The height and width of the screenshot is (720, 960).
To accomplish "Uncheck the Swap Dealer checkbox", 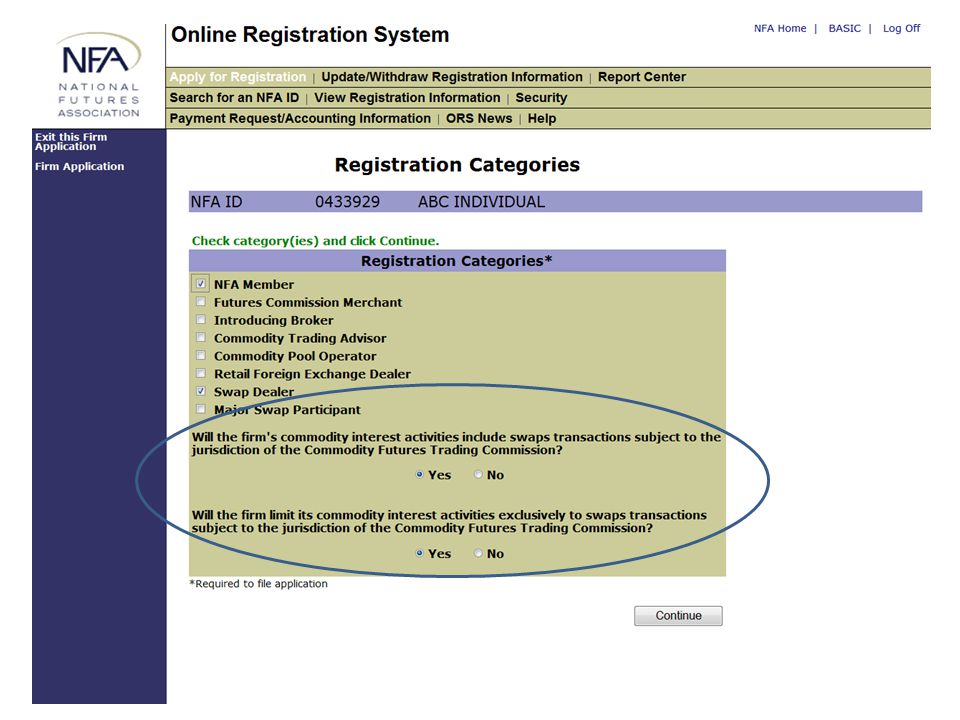I will [201, 391].
